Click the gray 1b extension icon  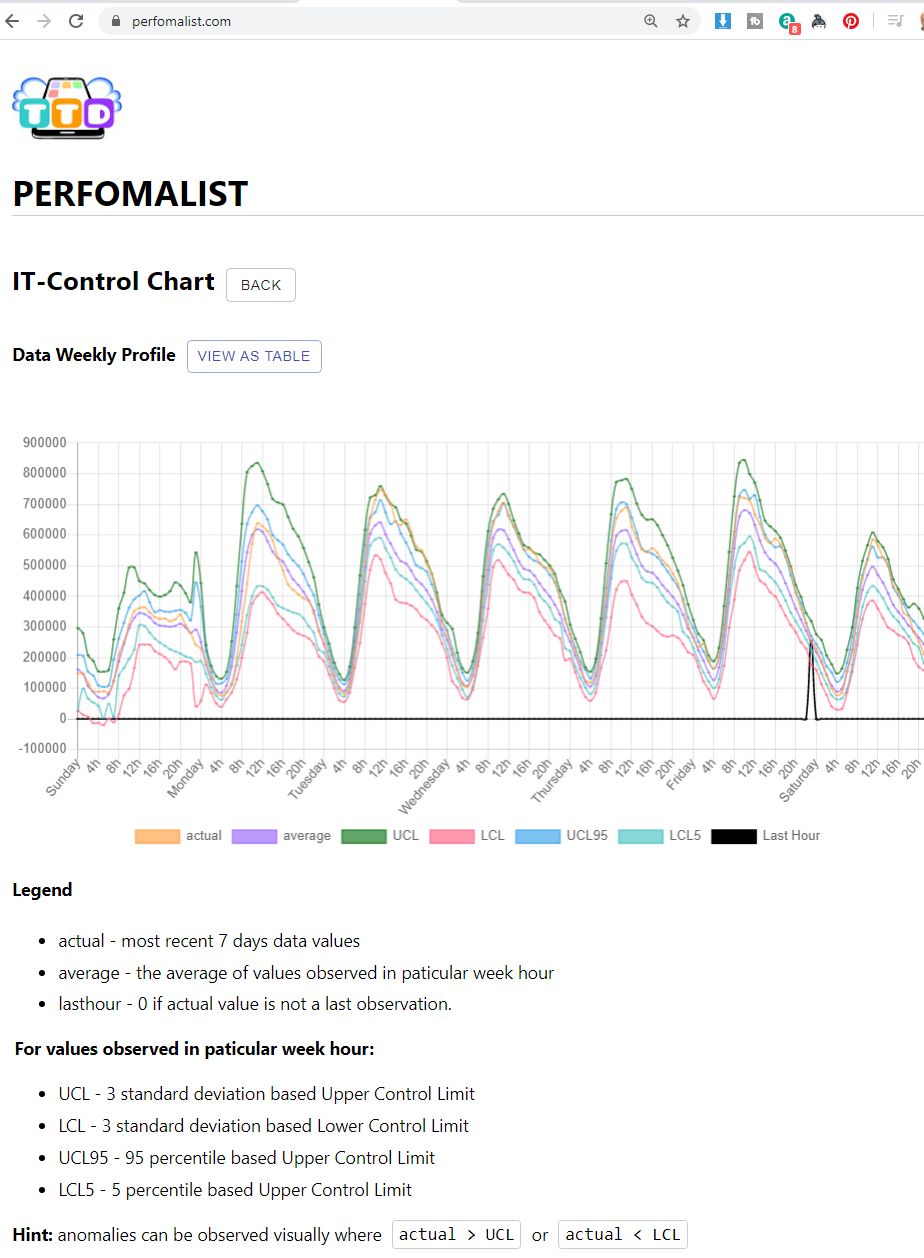(x=755, y=21)
